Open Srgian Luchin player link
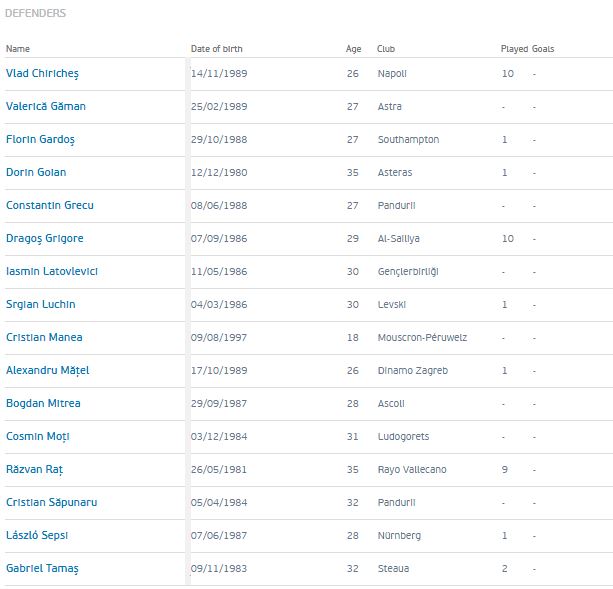This screenshot has height=589, width=613. point(41,304)
